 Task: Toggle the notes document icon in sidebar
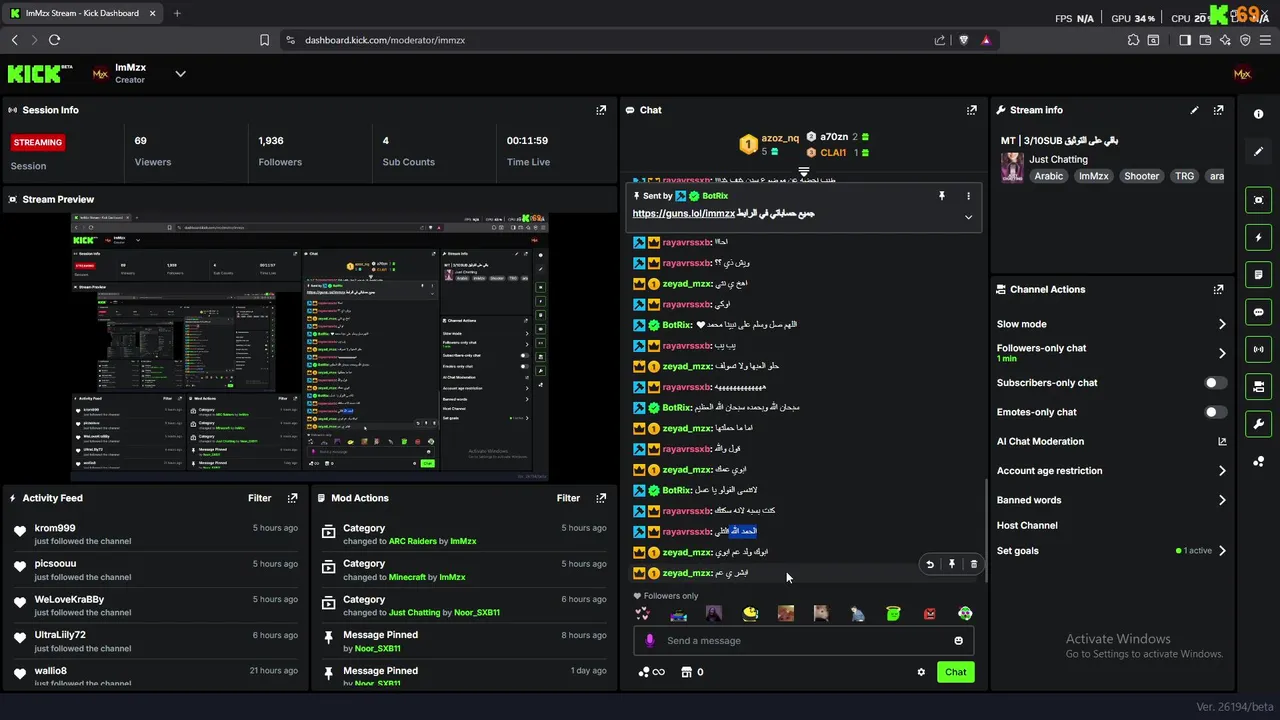click(x=1258, y=275)
